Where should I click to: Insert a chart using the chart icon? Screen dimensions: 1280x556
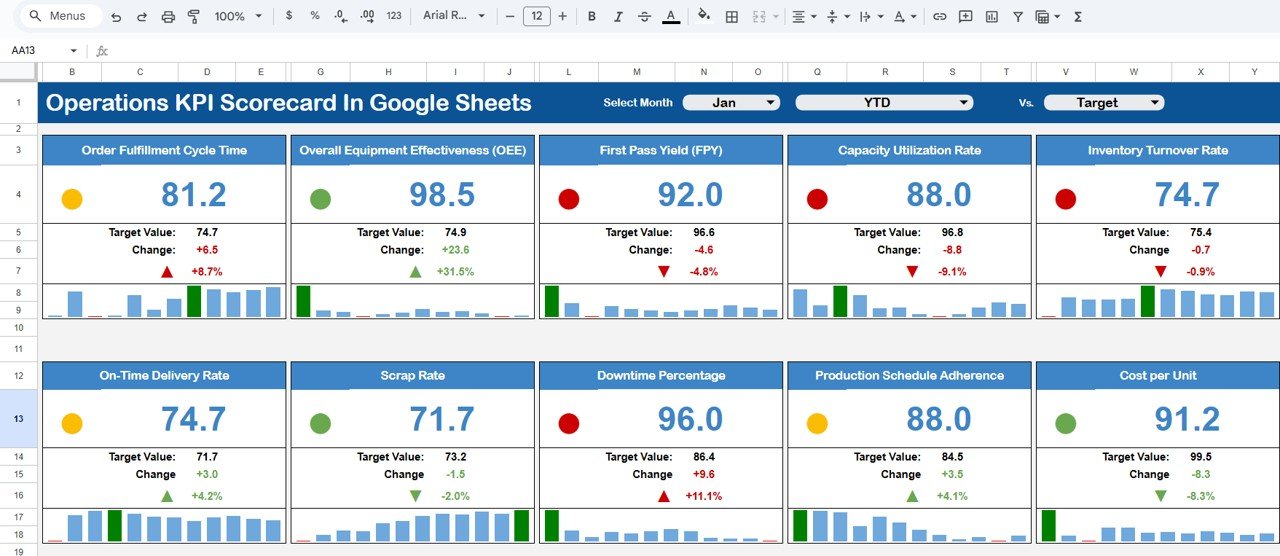click(x=992, y=17)
